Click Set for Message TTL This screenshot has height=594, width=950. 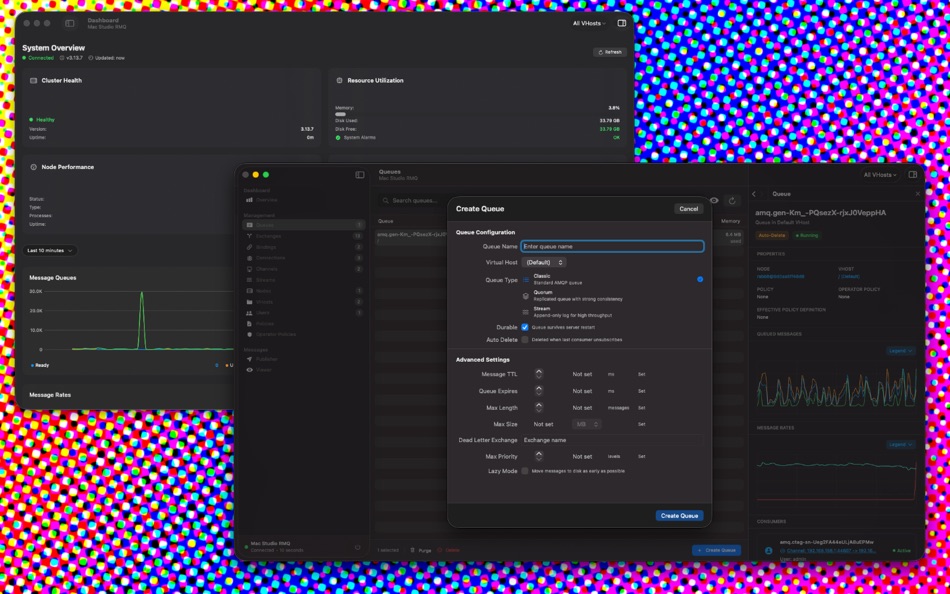[642, 375]
